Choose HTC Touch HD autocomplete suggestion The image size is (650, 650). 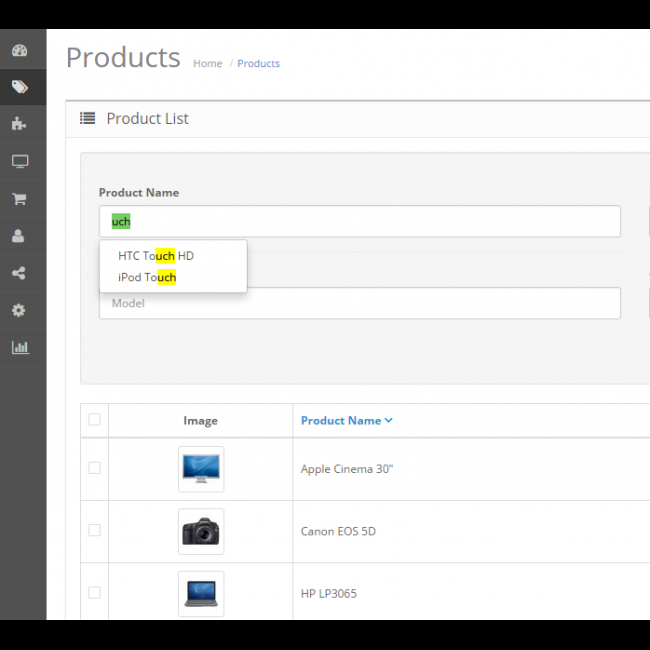156,256
